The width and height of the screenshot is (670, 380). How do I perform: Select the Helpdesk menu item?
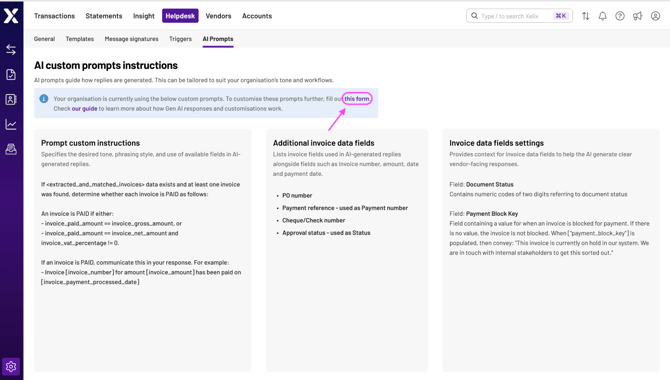pyautogui.click(x=180, y=16)
